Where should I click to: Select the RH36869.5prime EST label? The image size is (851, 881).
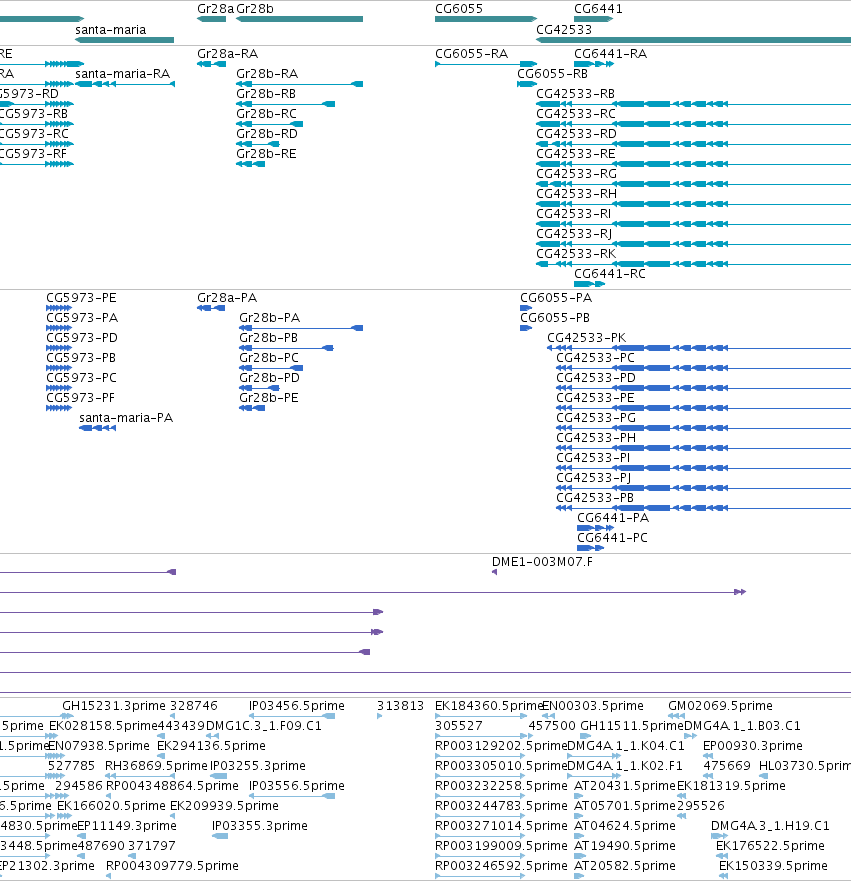tap(157, 766)
